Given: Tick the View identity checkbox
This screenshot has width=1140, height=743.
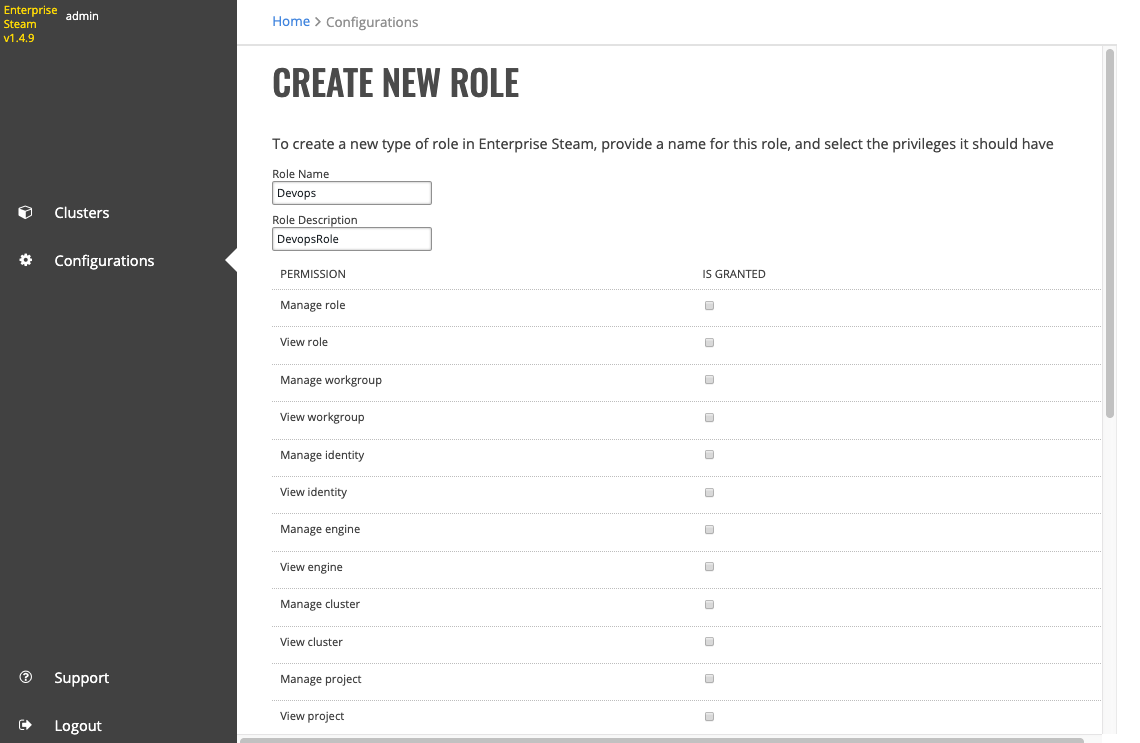Looking at the screenshot, I should click(x=709, y=492).
